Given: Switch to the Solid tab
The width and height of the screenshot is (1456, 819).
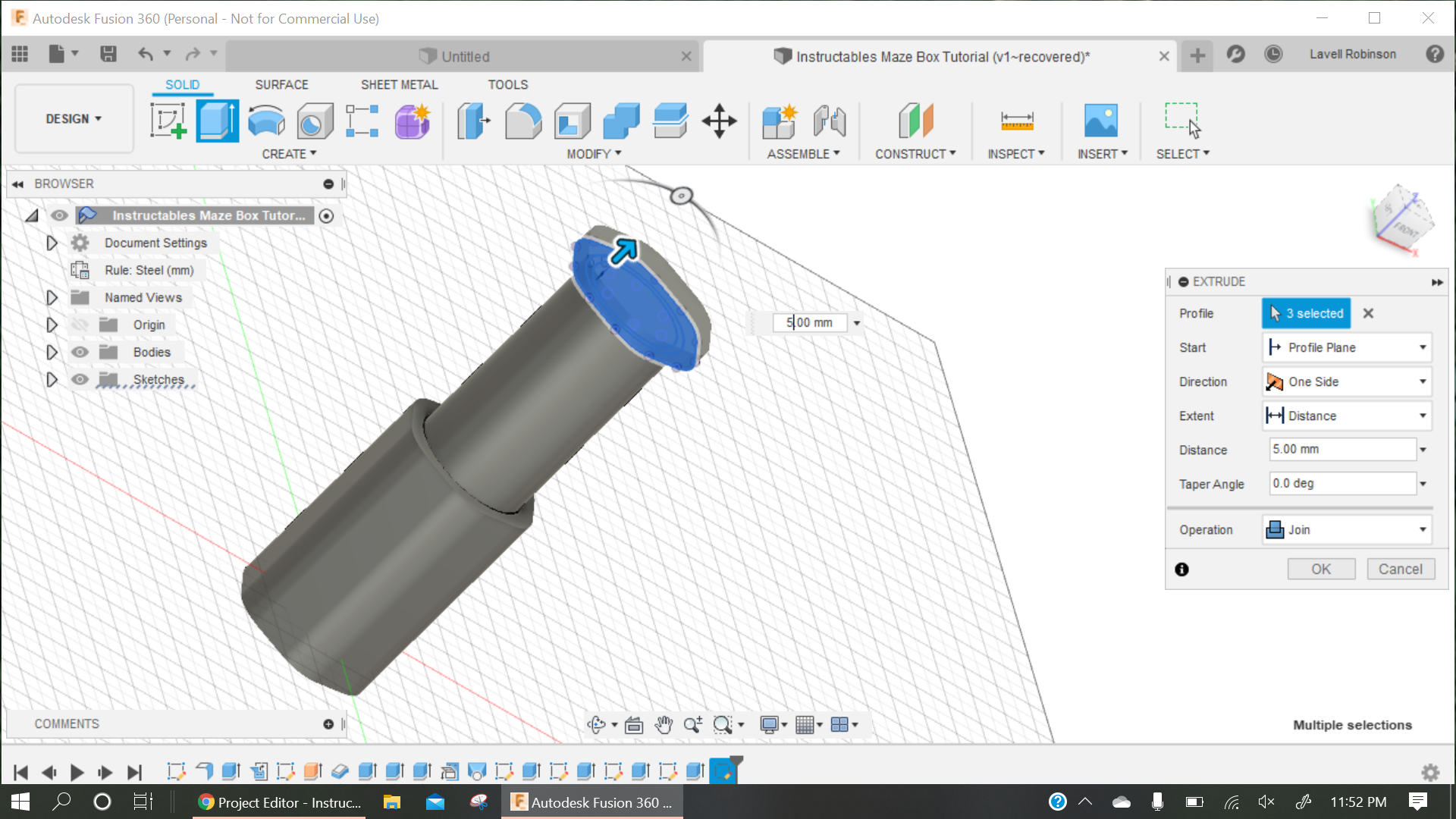Looking at the screenshot, I should 183,85.
